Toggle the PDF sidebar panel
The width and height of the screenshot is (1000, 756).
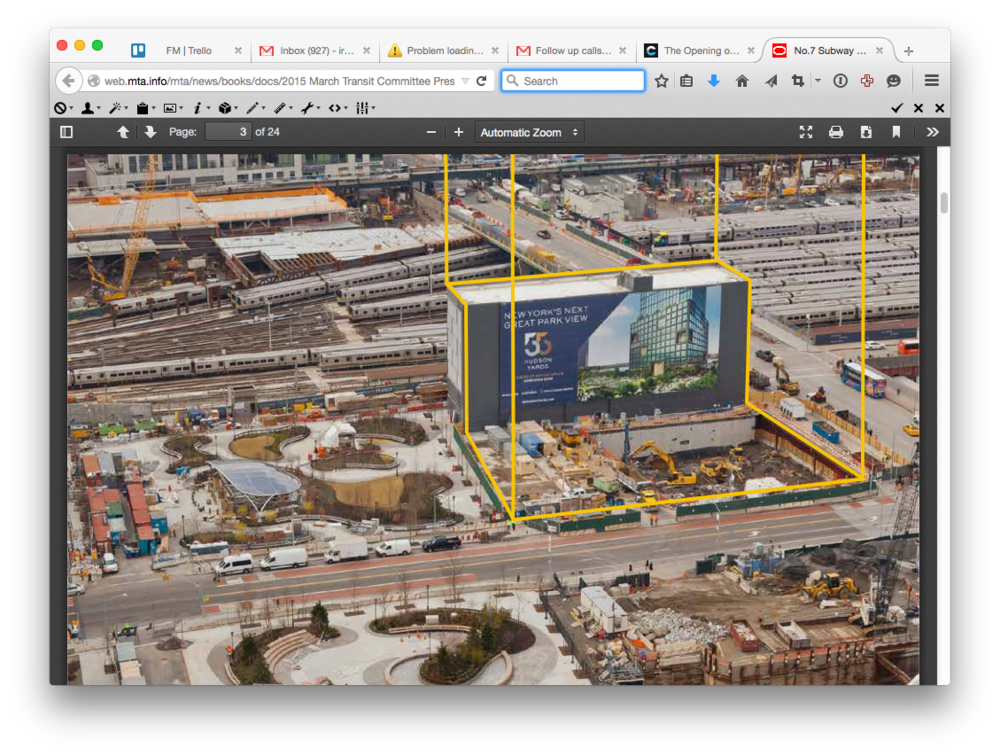point(66,131)
